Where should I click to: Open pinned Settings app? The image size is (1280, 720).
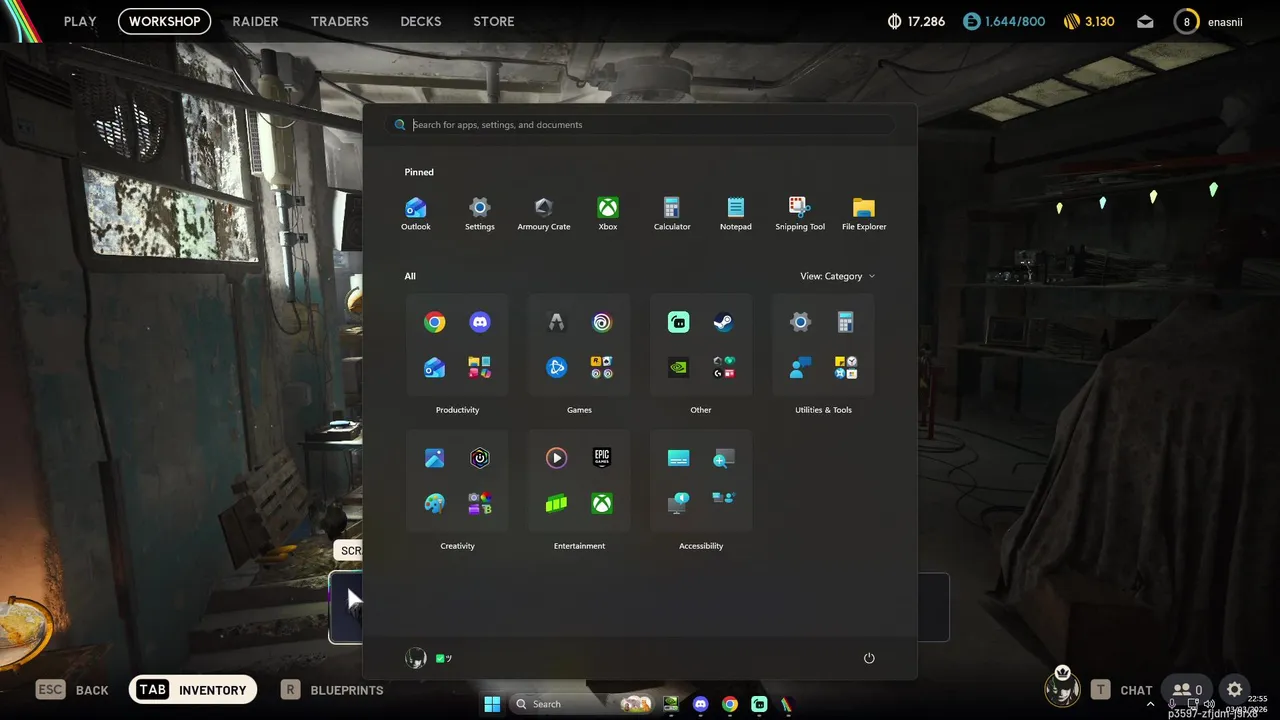pyautogui.click(x=480, y=214)
